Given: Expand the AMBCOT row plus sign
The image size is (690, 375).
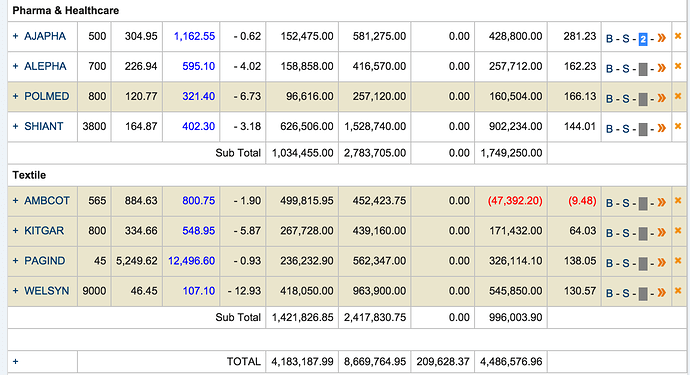Looking at the screenshot, I should point(15,201).
